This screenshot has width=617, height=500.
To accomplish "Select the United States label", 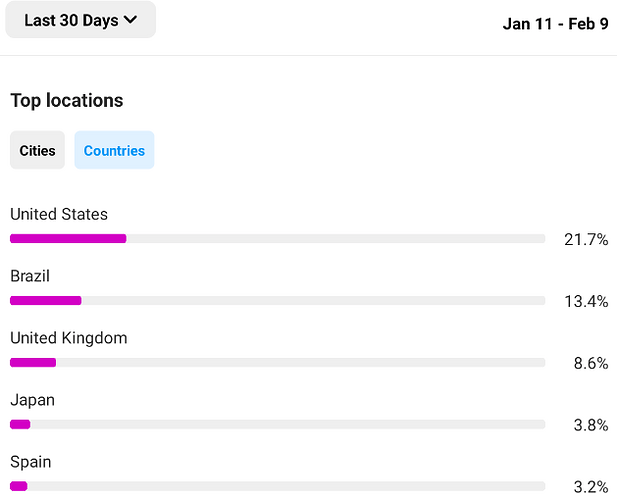I will tap(59, 214).
